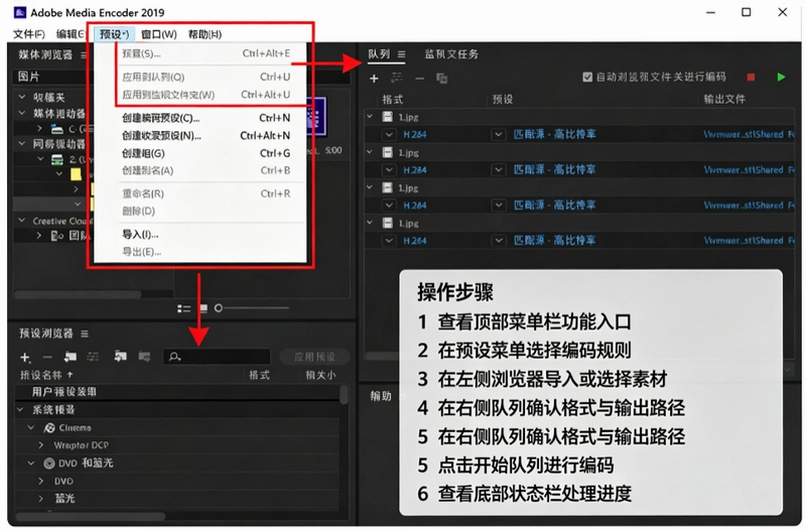Open format dropdown for last H.264 row
The image size is (806, 531).
[389, 241]
